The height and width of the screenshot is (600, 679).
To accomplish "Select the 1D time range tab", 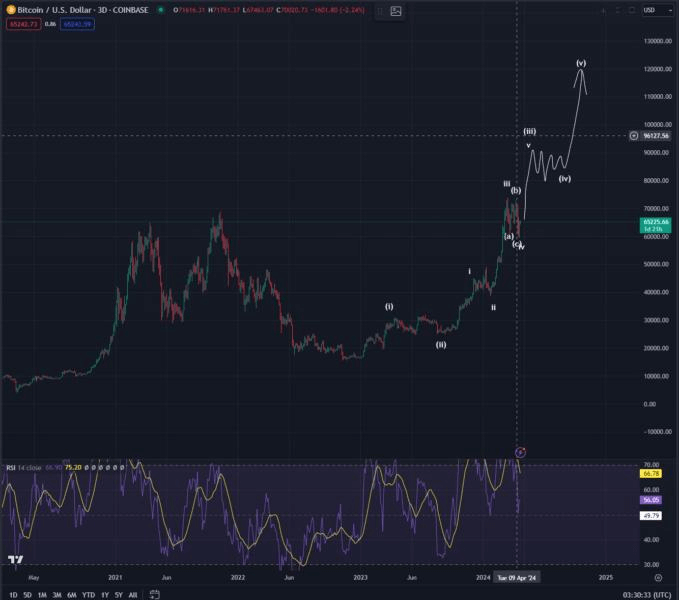I will tap(13, 595).
